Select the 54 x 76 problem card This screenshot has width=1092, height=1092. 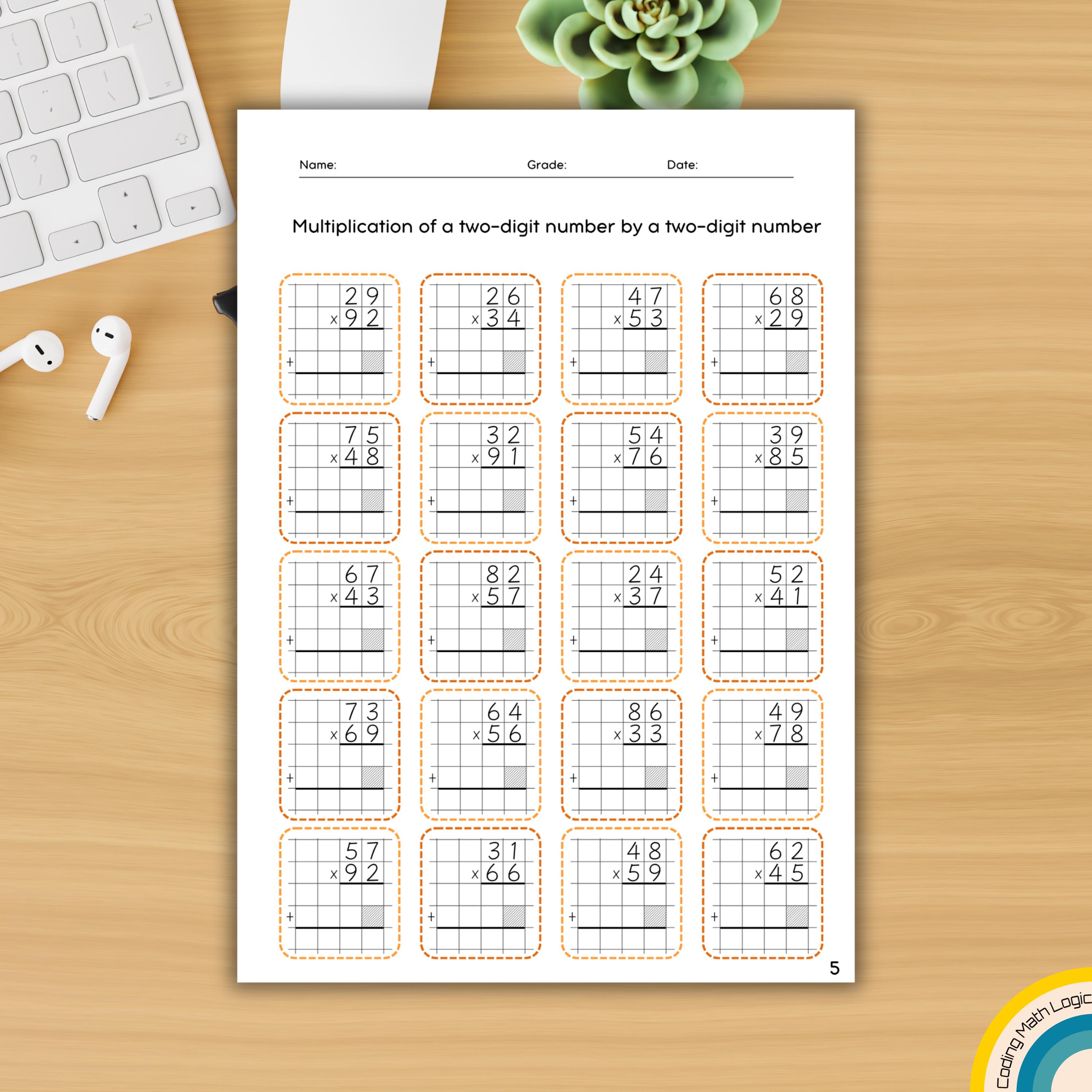click(x=622, y=478)
